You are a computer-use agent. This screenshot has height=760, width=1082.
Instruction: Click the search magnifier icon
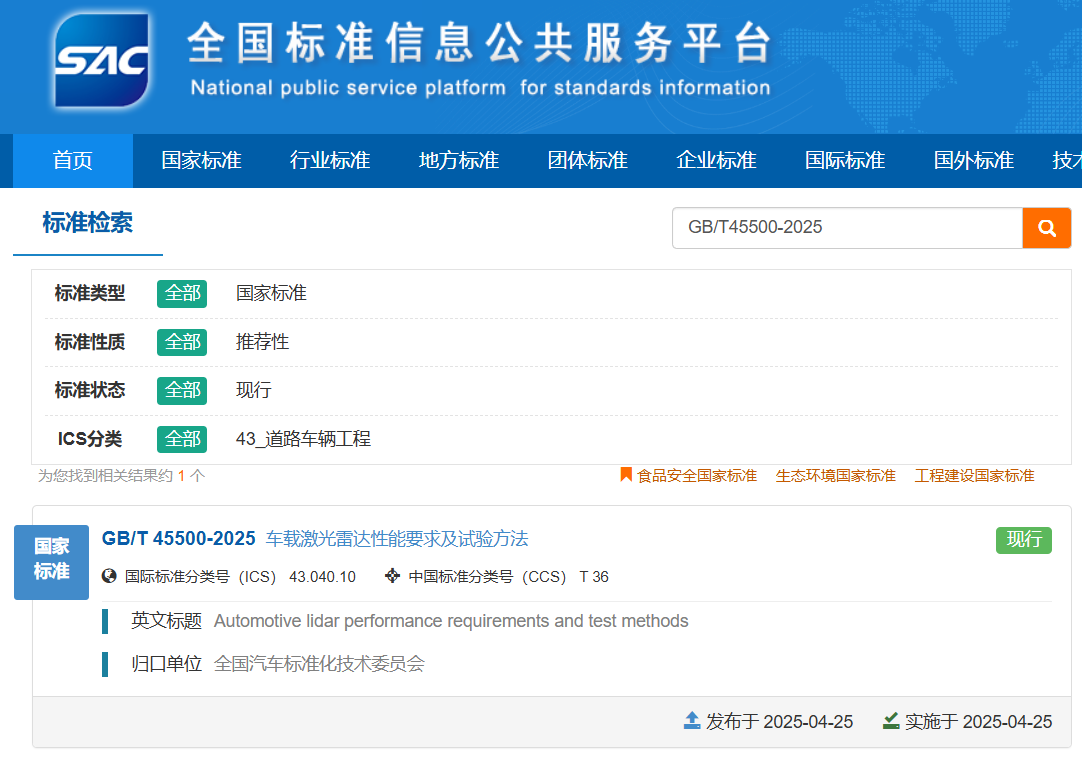click(x=1047, y=228)
